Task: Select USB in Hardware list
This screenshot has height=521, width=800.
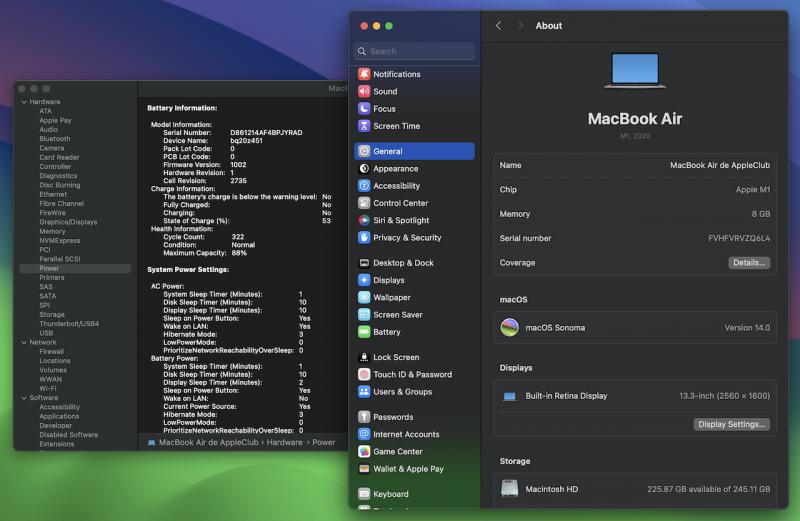Action: click(46, 333)
